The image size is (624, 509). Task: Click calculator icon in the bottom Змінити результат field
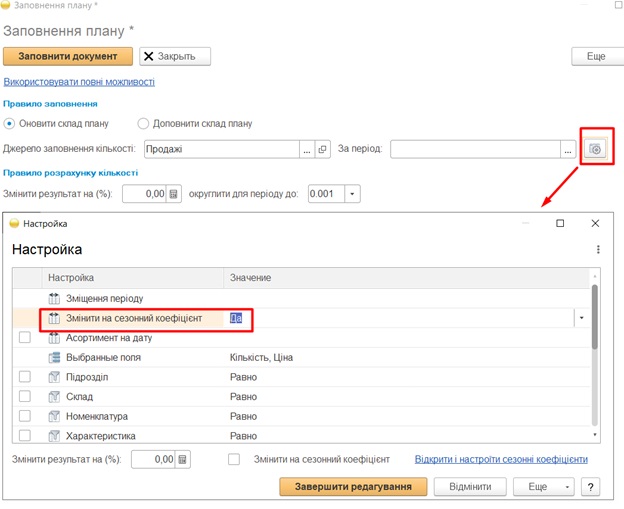click(183, 460)
